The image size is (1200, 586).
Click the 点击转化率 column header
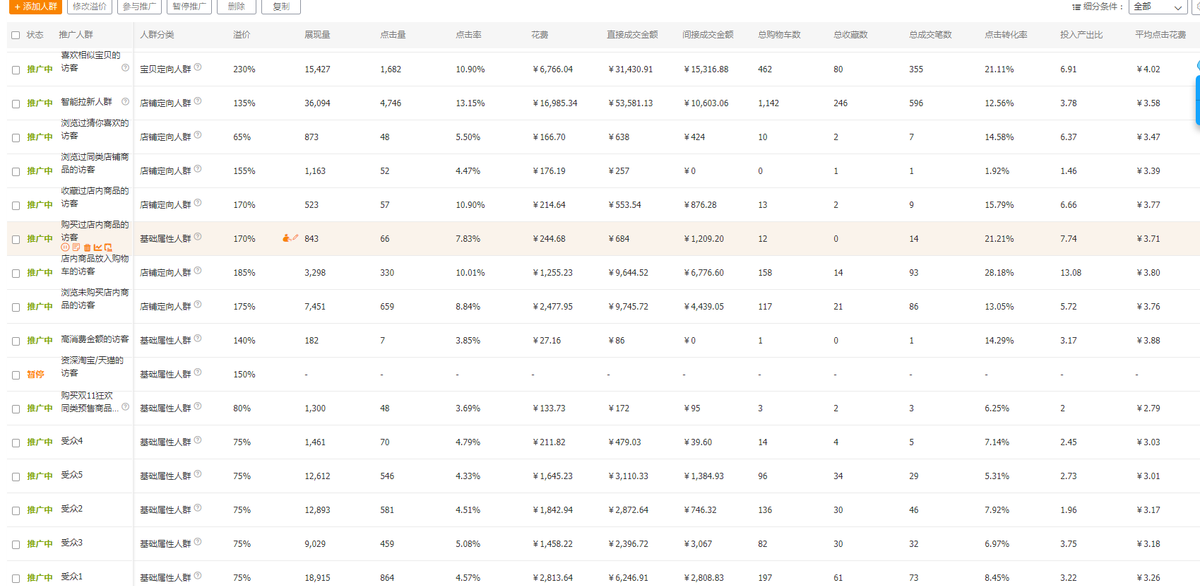[1005, 35]
